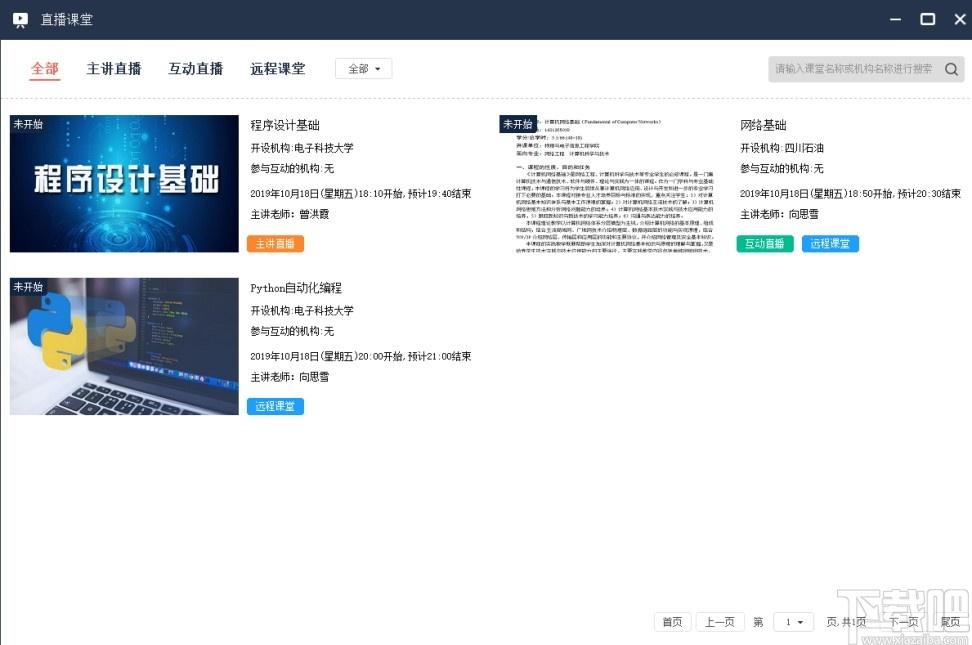Screen dimensions: 972x645
Task: Switch to the 全部 tab
Action: click(x=45, y=69)
